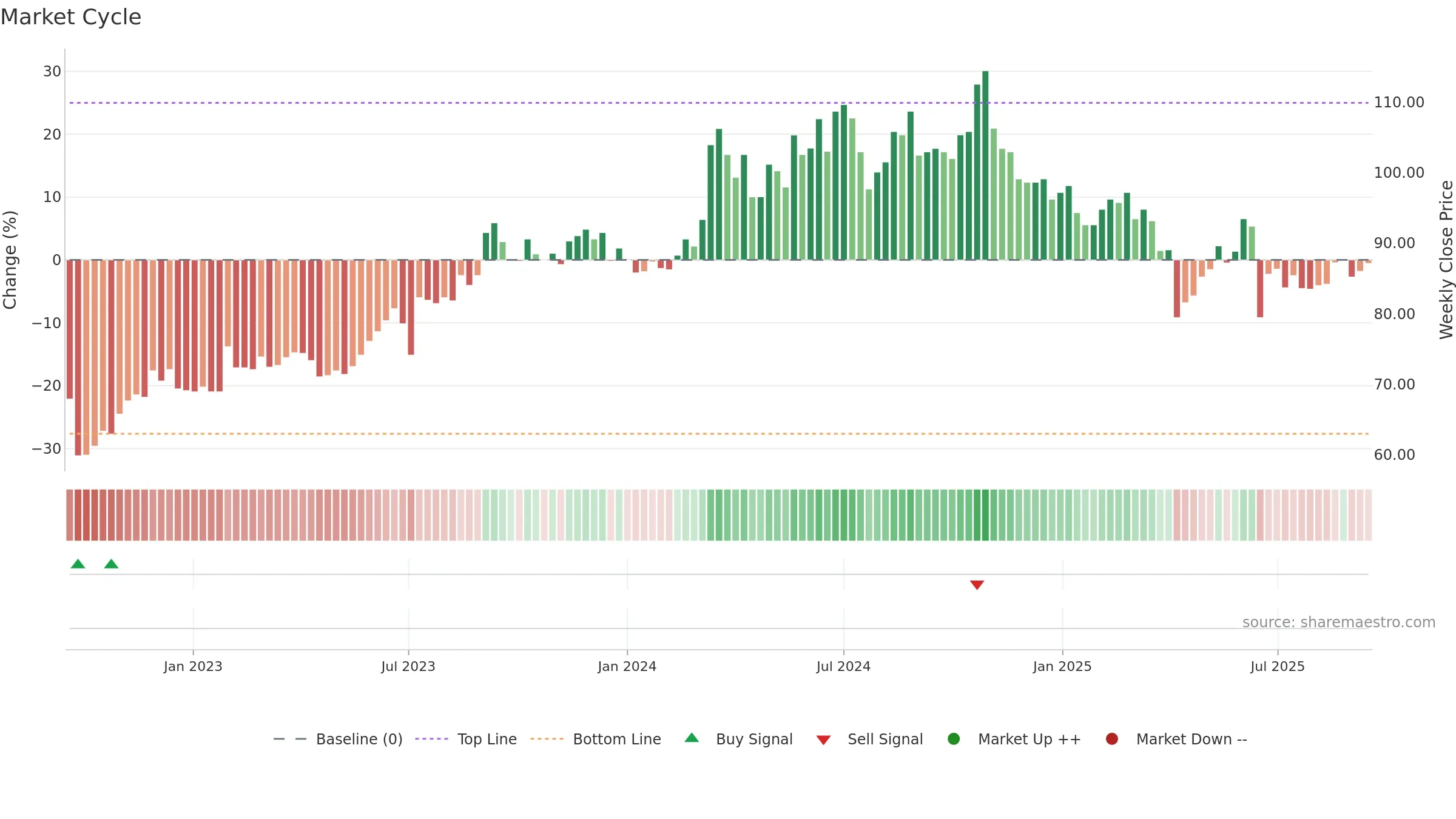Toggle Baseline (0) legend entry
The image size is (1456, 819).
[x=338, y=739]
